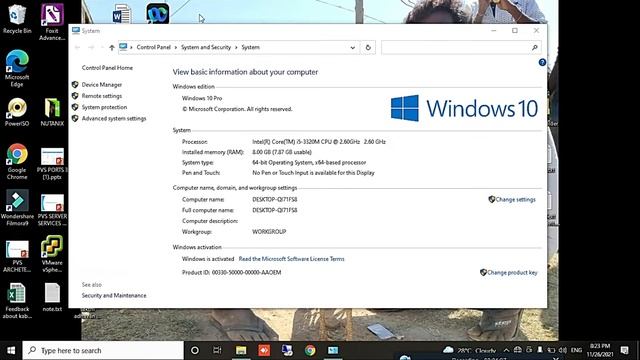Launch Google Chrome desktop shortcut

[x=17, y=162]
